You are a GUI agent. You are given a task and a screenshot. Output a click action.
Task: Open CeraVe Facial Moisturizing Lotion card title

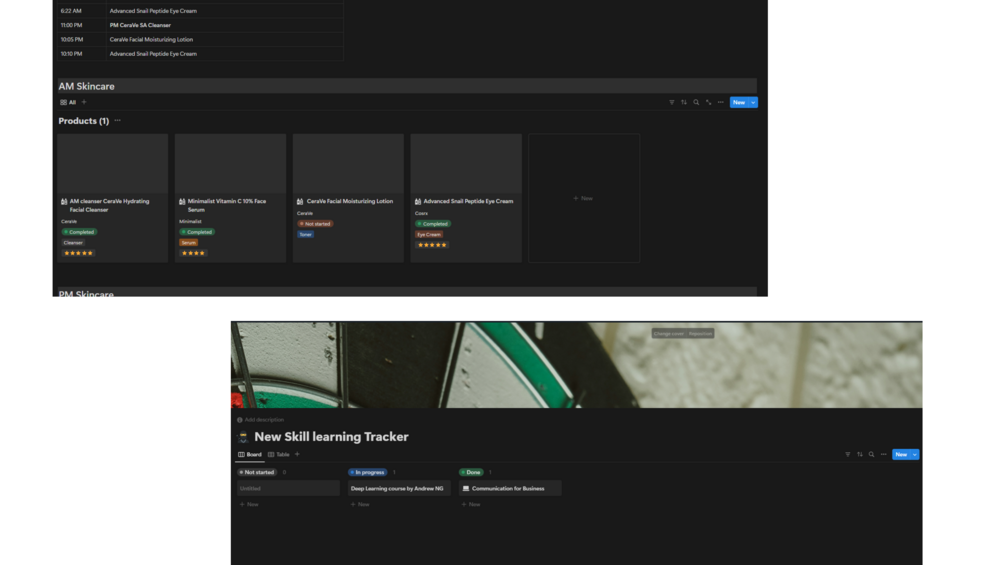click(350, 201)
